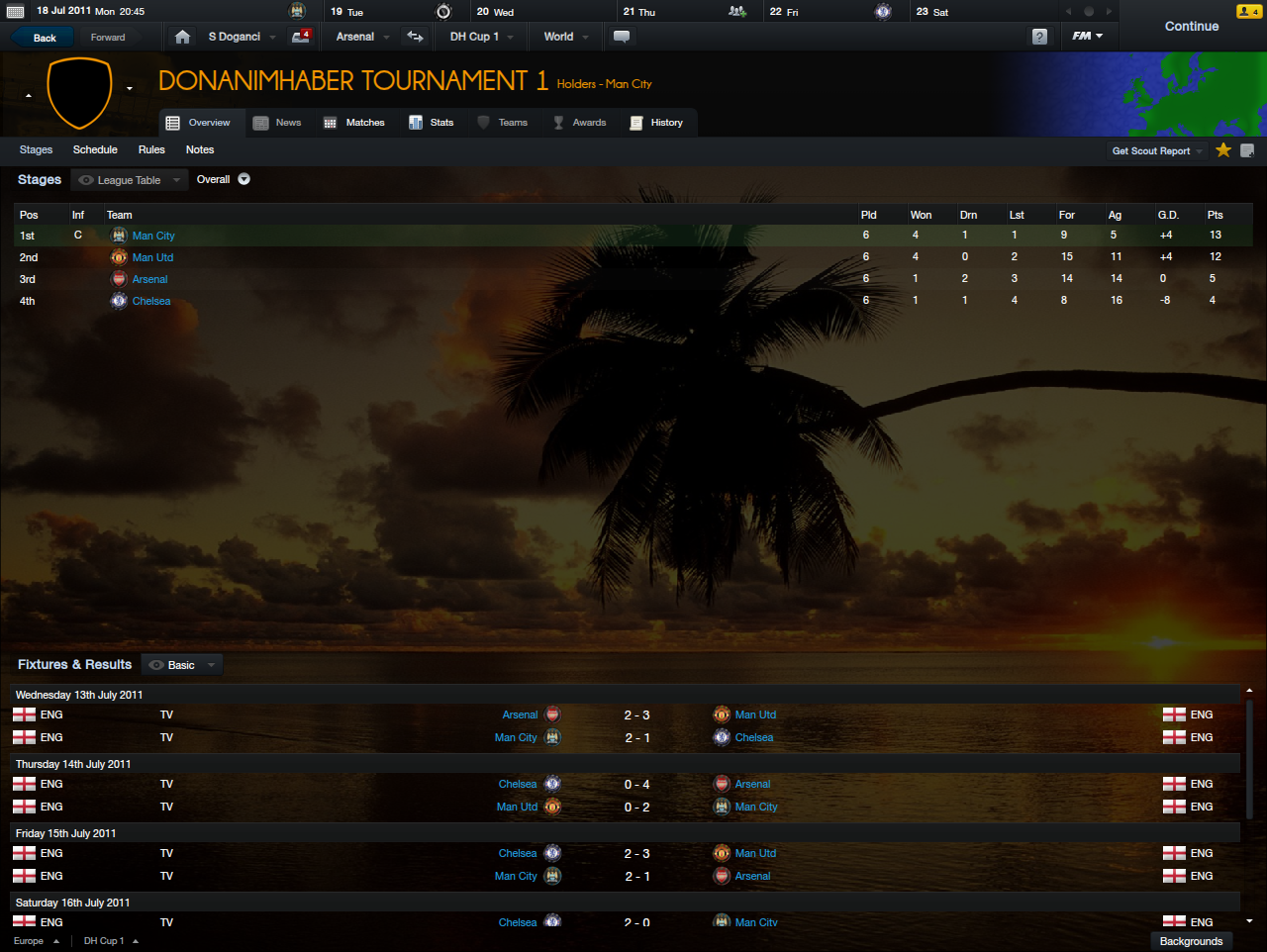Open the speech bubble chat icon
The width and height of the screenshot is (1267, 952).
[622, 37]
